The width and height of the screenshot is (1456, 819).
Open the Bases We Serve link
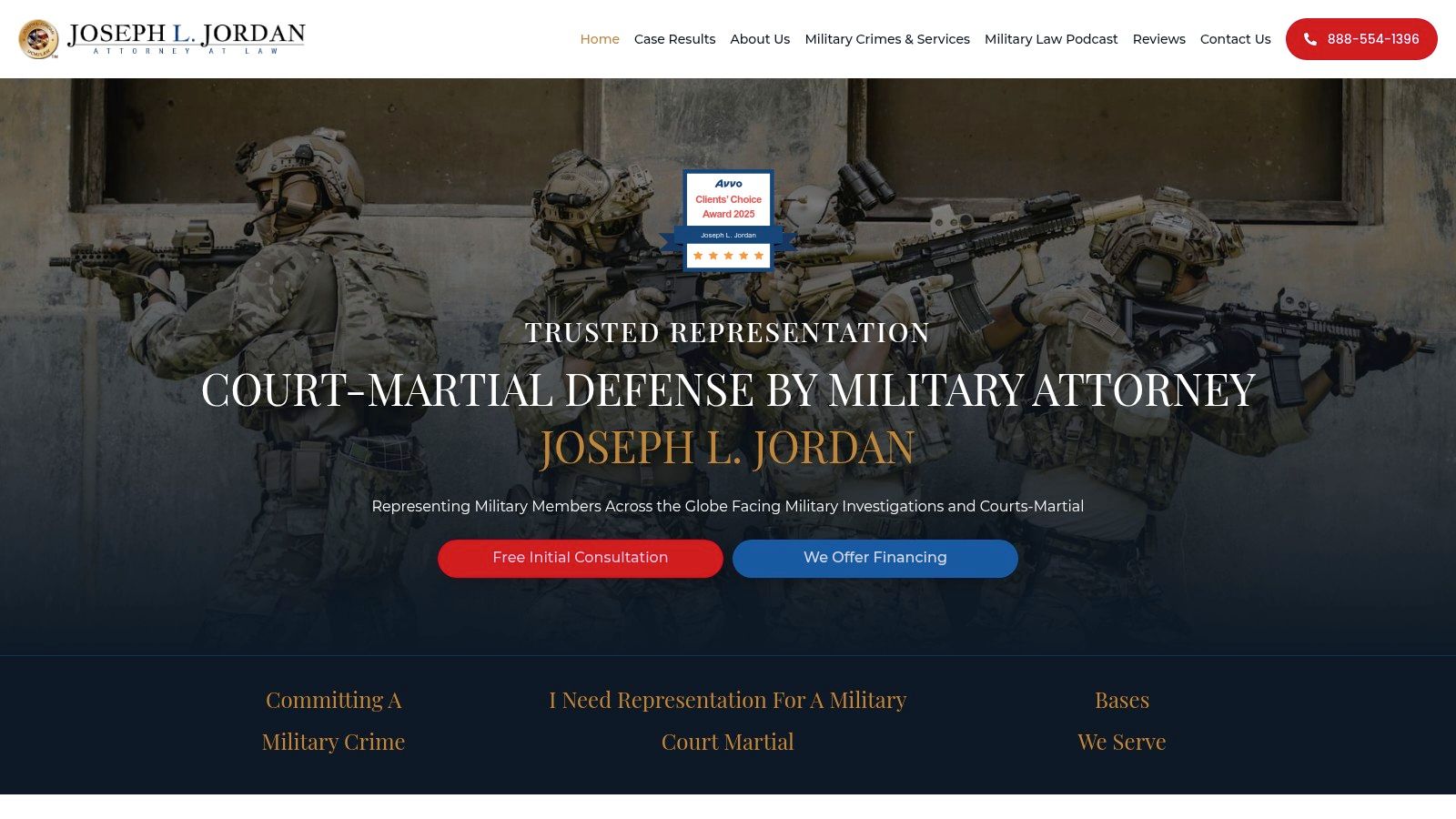tap(1121, 721)
